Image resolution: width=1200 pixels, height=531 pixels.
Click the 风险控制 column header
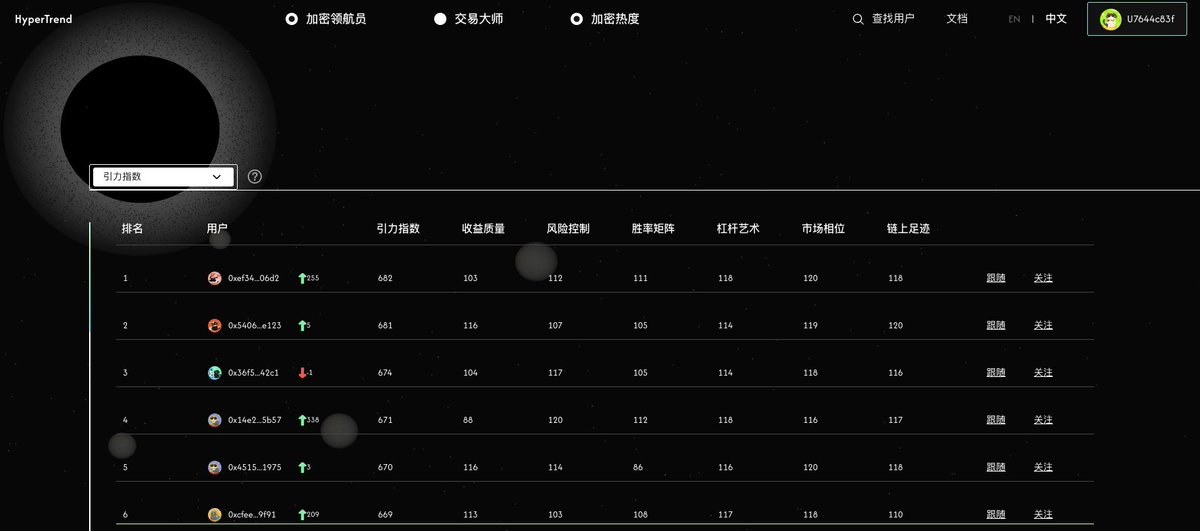[x=568, y=229]
